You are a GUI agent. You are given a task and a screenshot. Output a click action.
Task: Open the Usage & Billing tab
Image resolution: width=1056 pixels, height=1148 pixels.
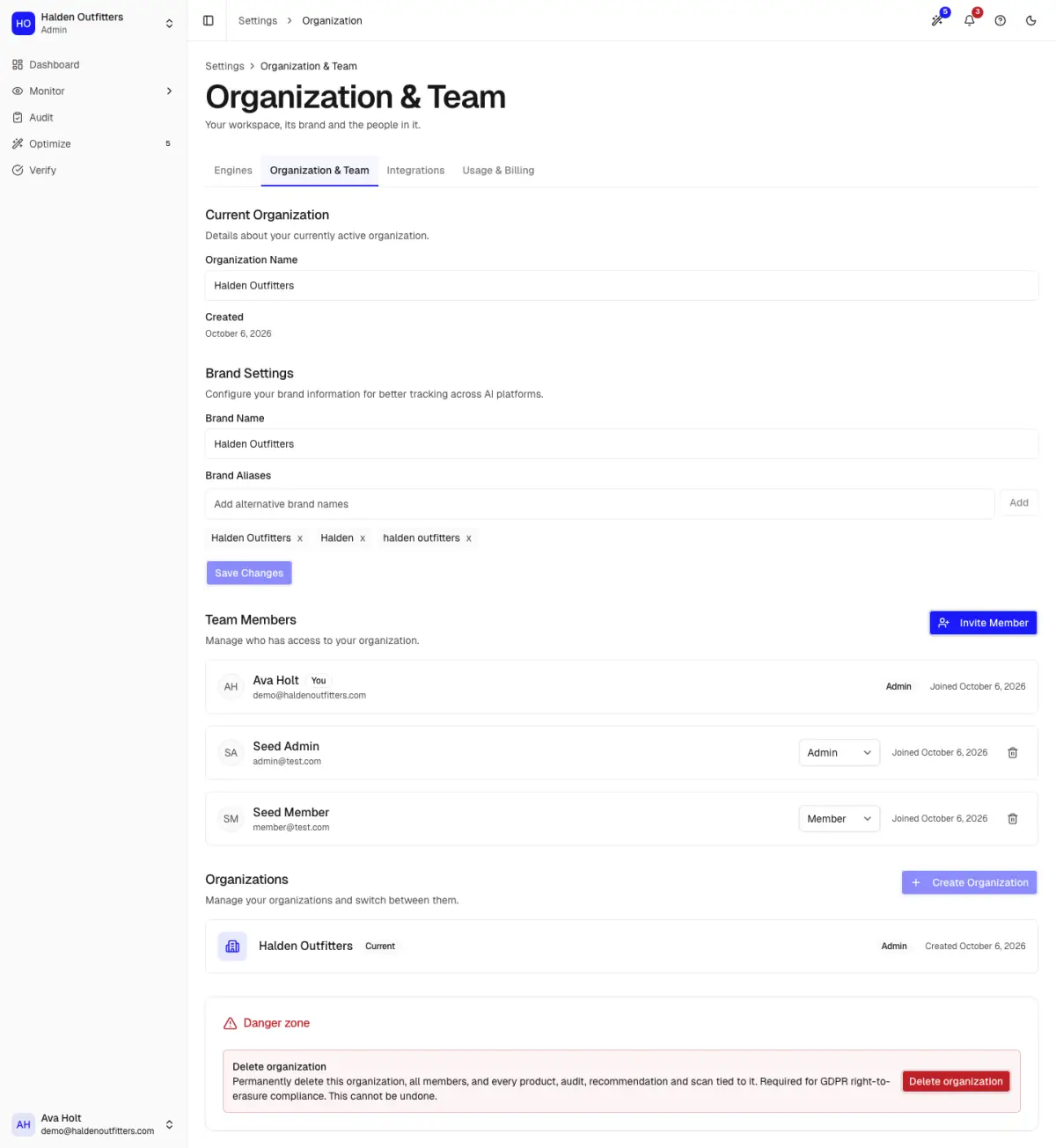tap(498, 171)
